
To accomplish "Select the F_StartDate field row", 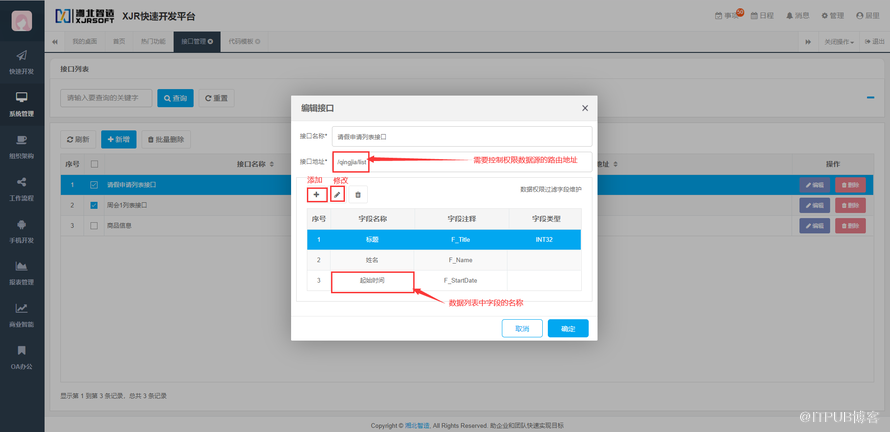I will [444, 280].
